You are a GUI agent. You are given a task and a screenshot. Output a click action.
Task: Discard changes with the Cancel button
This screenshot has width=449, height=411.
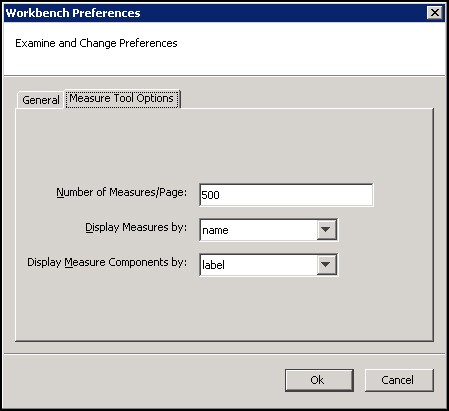click(x=399, y=380)
